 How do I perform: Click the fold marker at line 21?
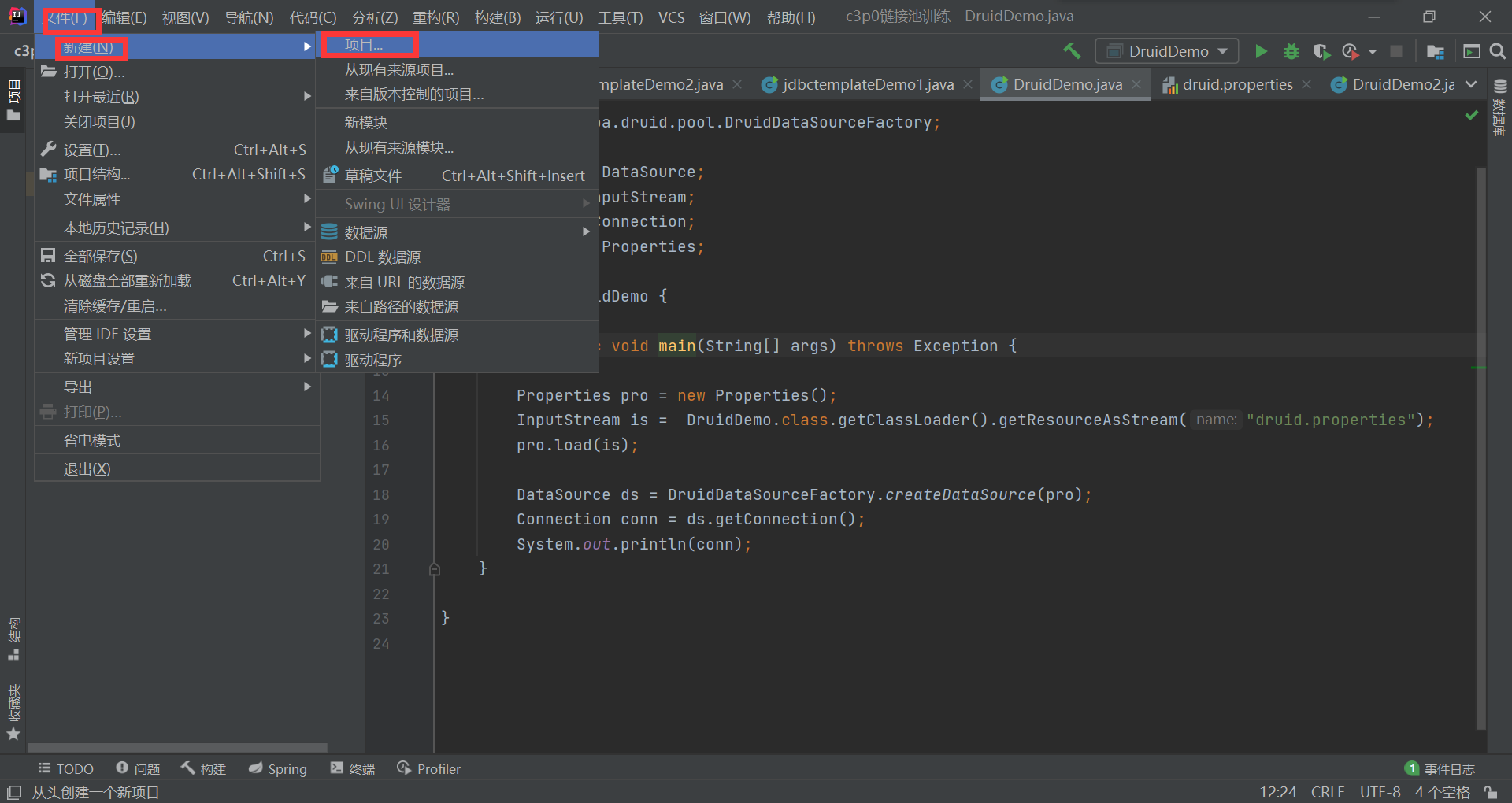pos(434,569)
